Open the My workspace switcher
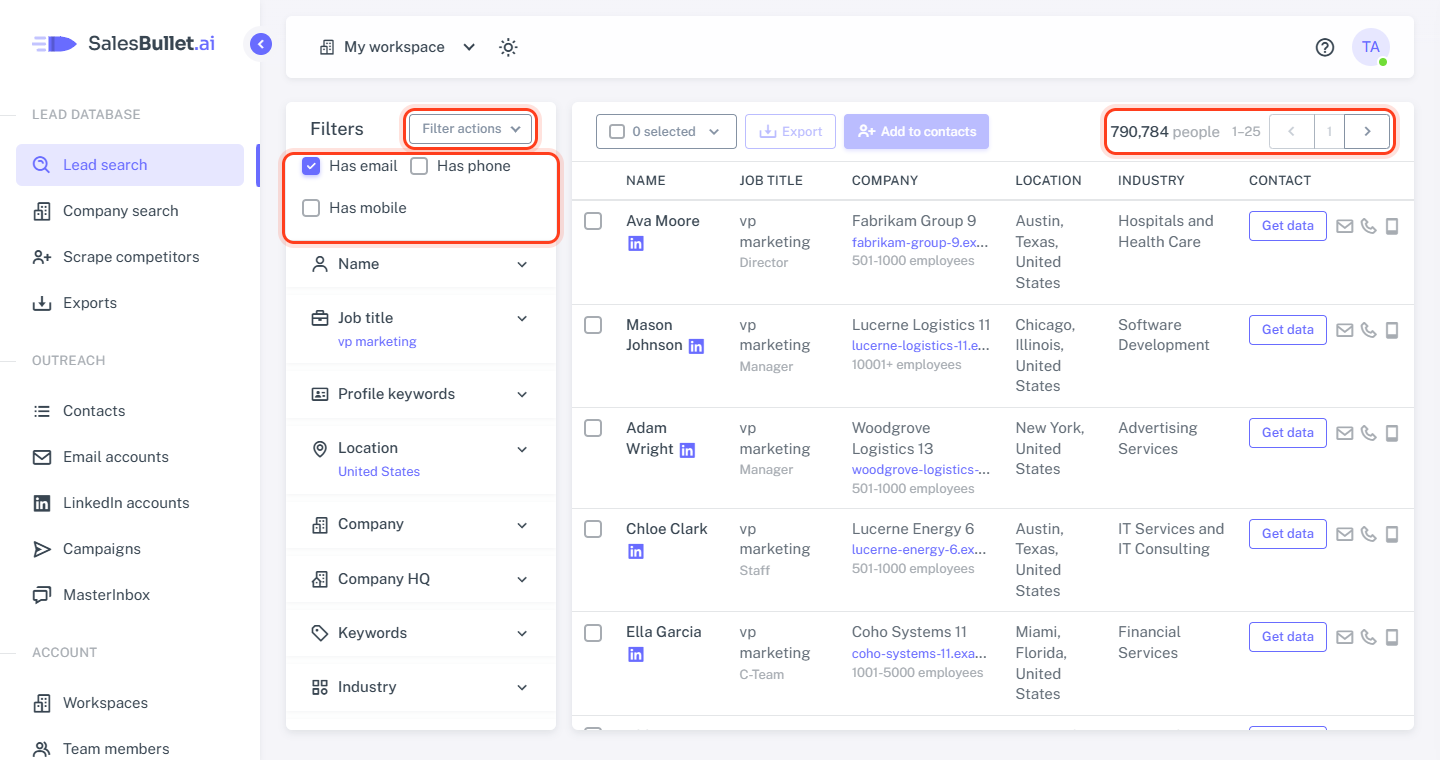1440x760 pixels. (397, 47)
